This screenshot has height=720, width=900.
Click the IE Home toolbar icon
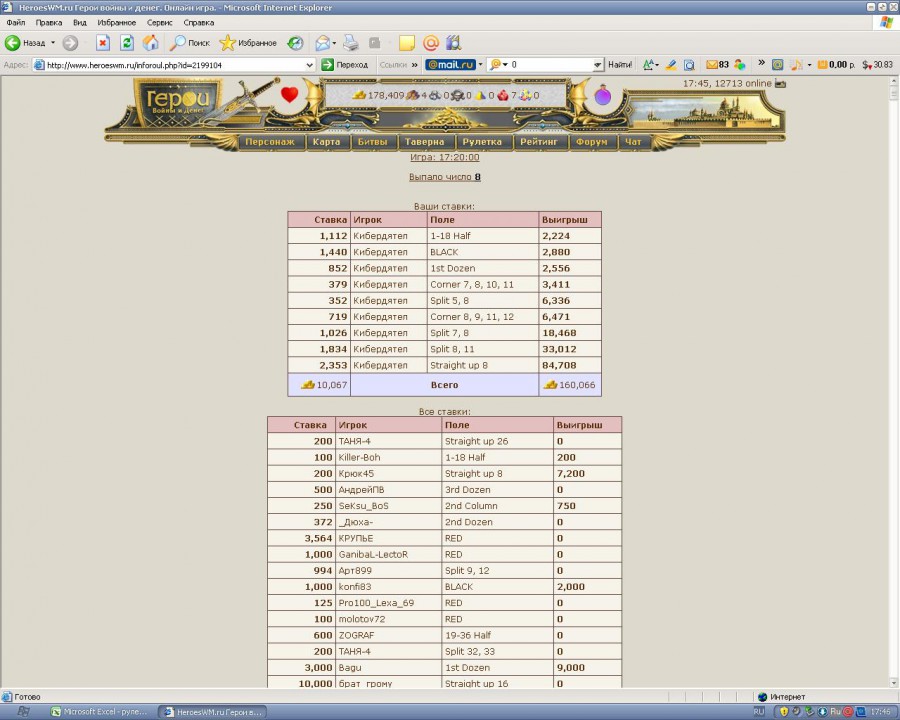150,43
